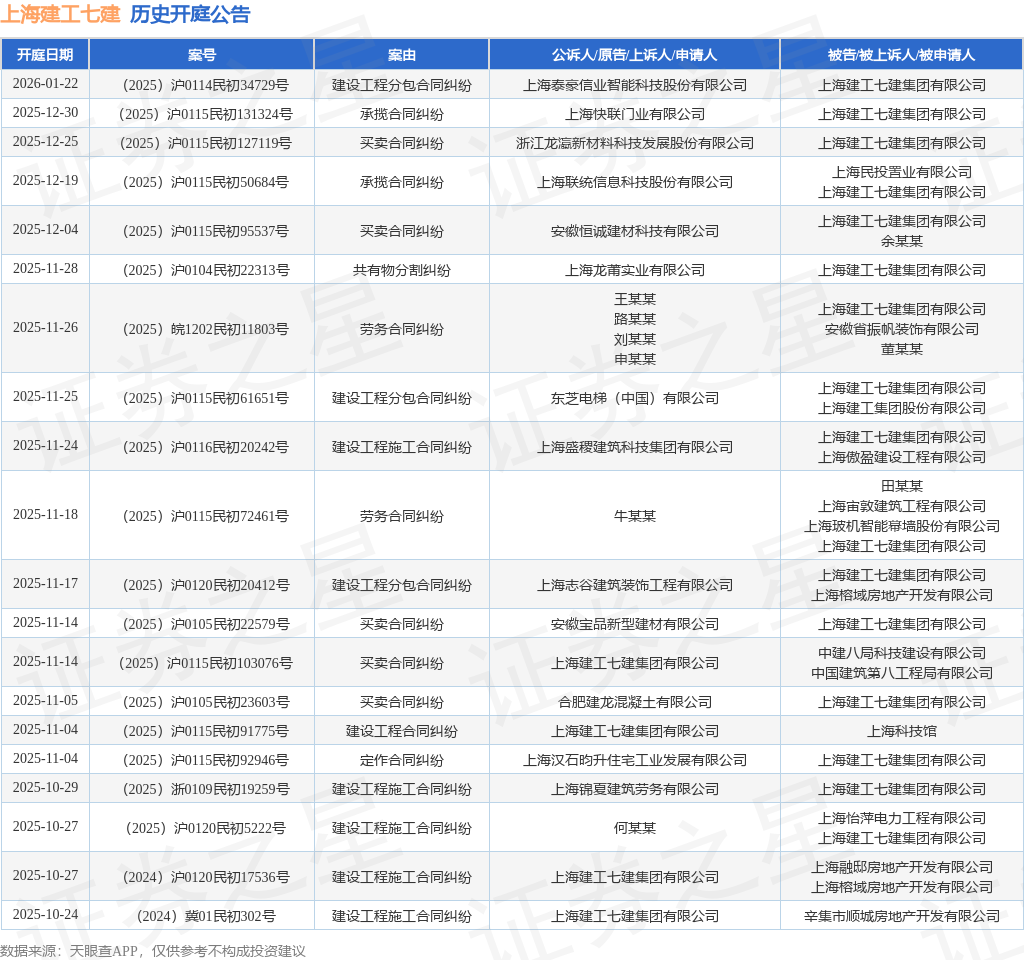Image resolution: width=1024 pixels, height=960 pixels.
Task: Click defendant 上海怡萍电力工程有限公司
Action: [x=902, y=818]
